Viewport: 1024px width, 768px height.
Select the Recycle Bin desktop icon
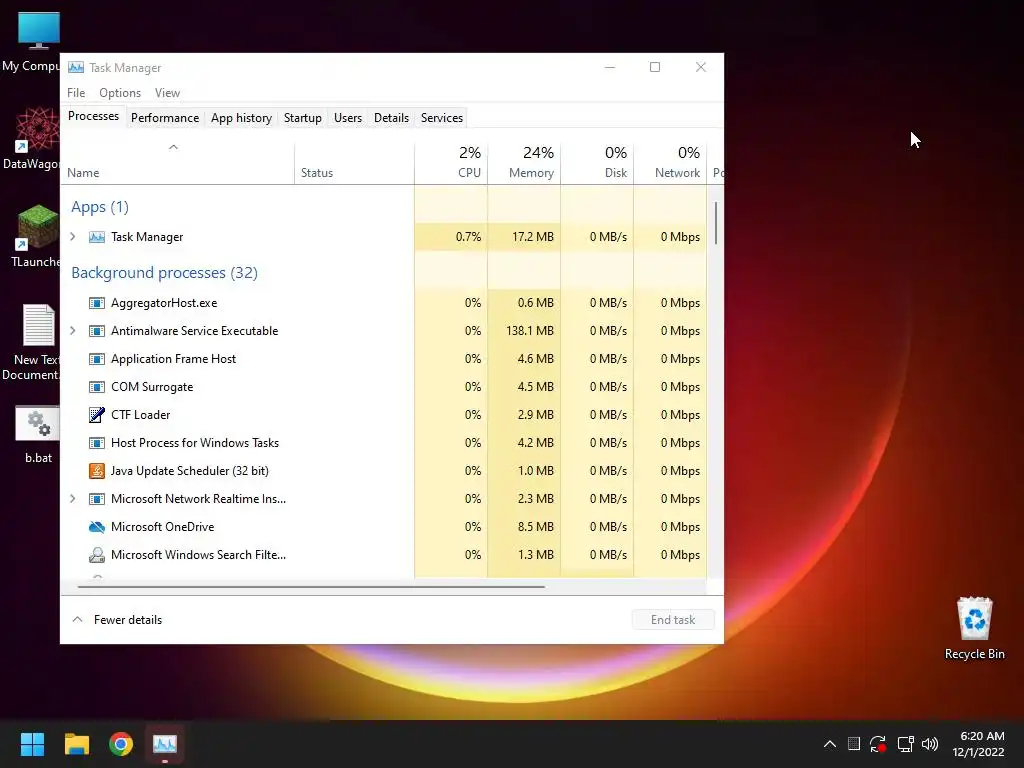[x=974, y=628]
